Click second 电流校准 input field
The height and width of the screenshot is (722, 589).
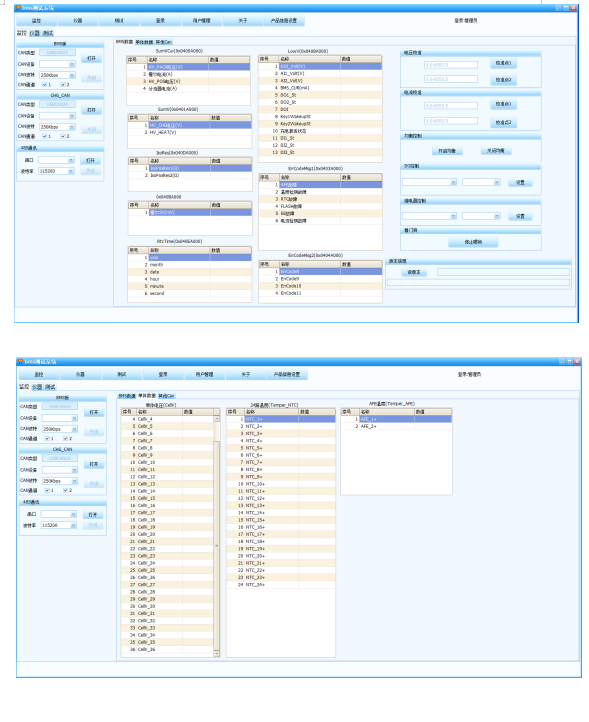[451, 121]
